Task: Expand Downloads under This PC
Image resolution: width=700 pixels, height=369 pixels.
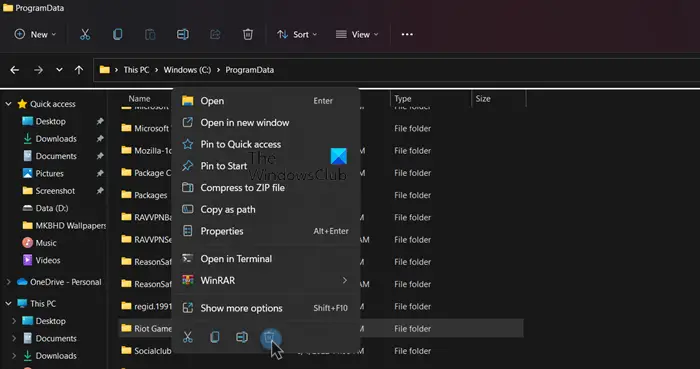Action: click(x=14, y=356)
